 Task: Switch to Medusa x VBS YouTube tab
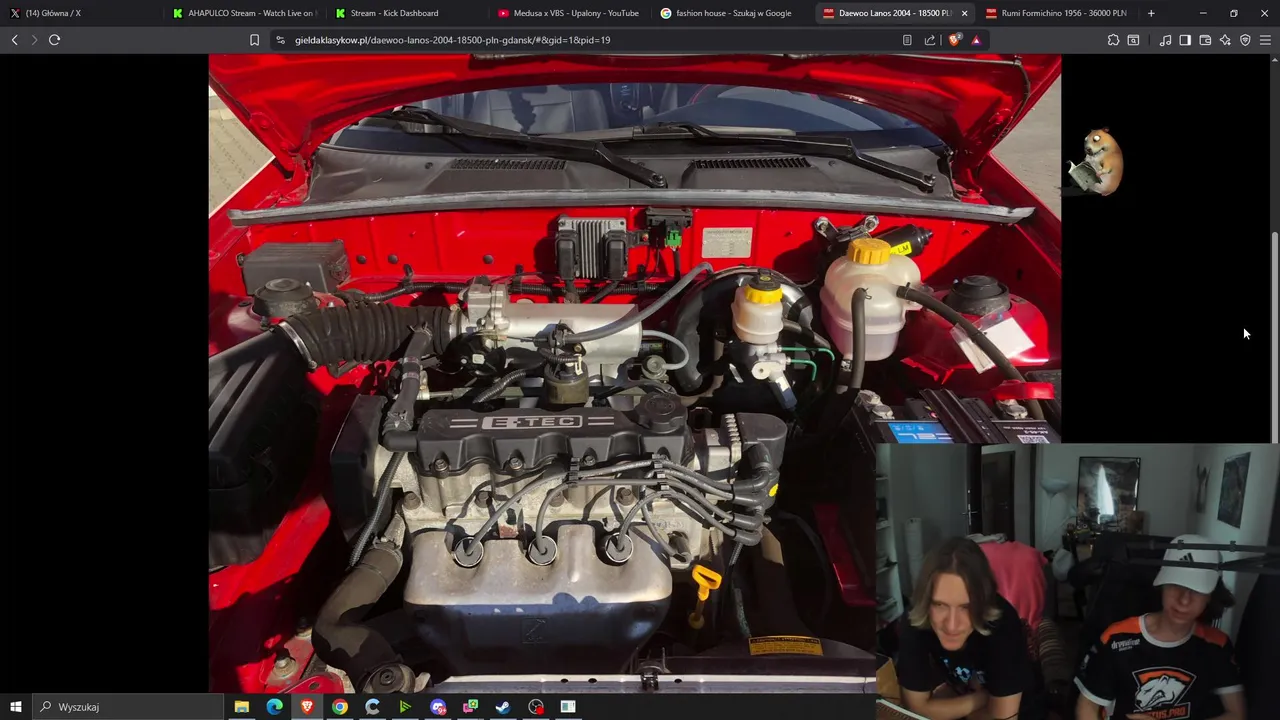568,13
